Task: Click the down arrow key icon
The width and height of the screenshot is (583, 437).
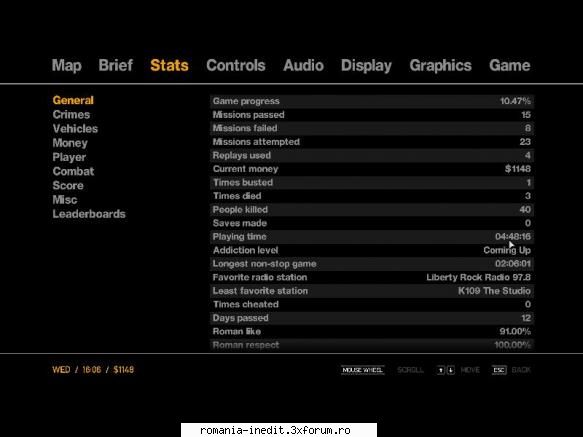Action: 451,370
